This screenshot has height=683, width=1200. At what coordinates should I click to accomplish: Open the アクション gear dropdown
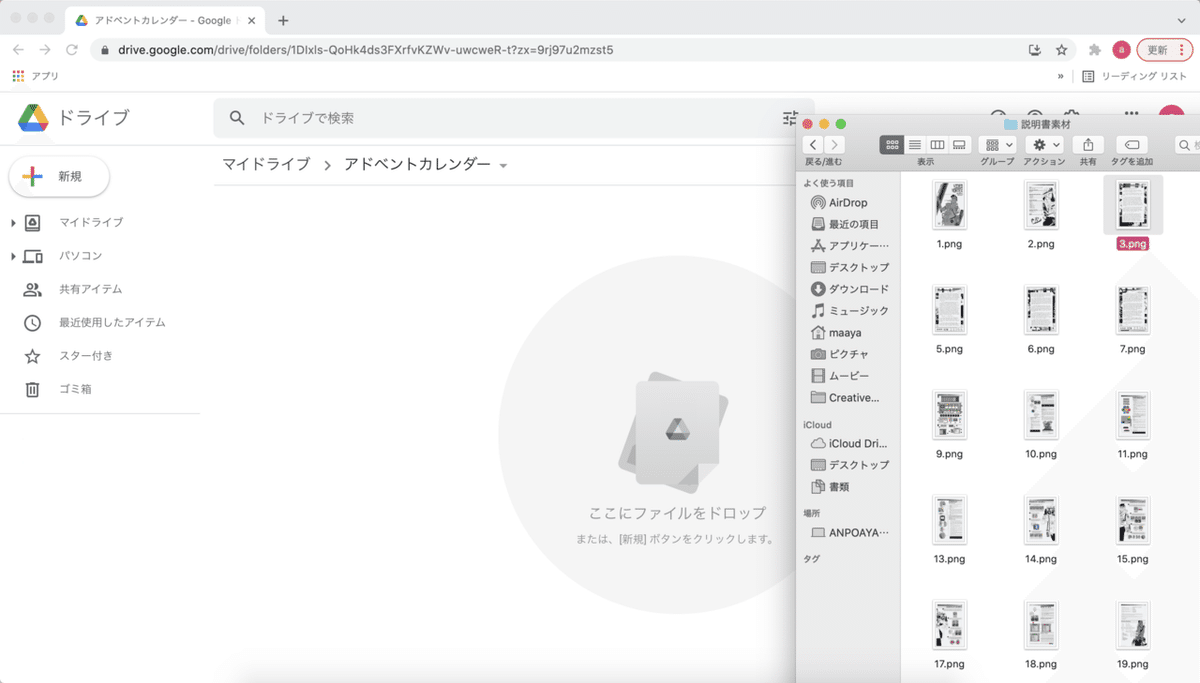(1045, 143)
